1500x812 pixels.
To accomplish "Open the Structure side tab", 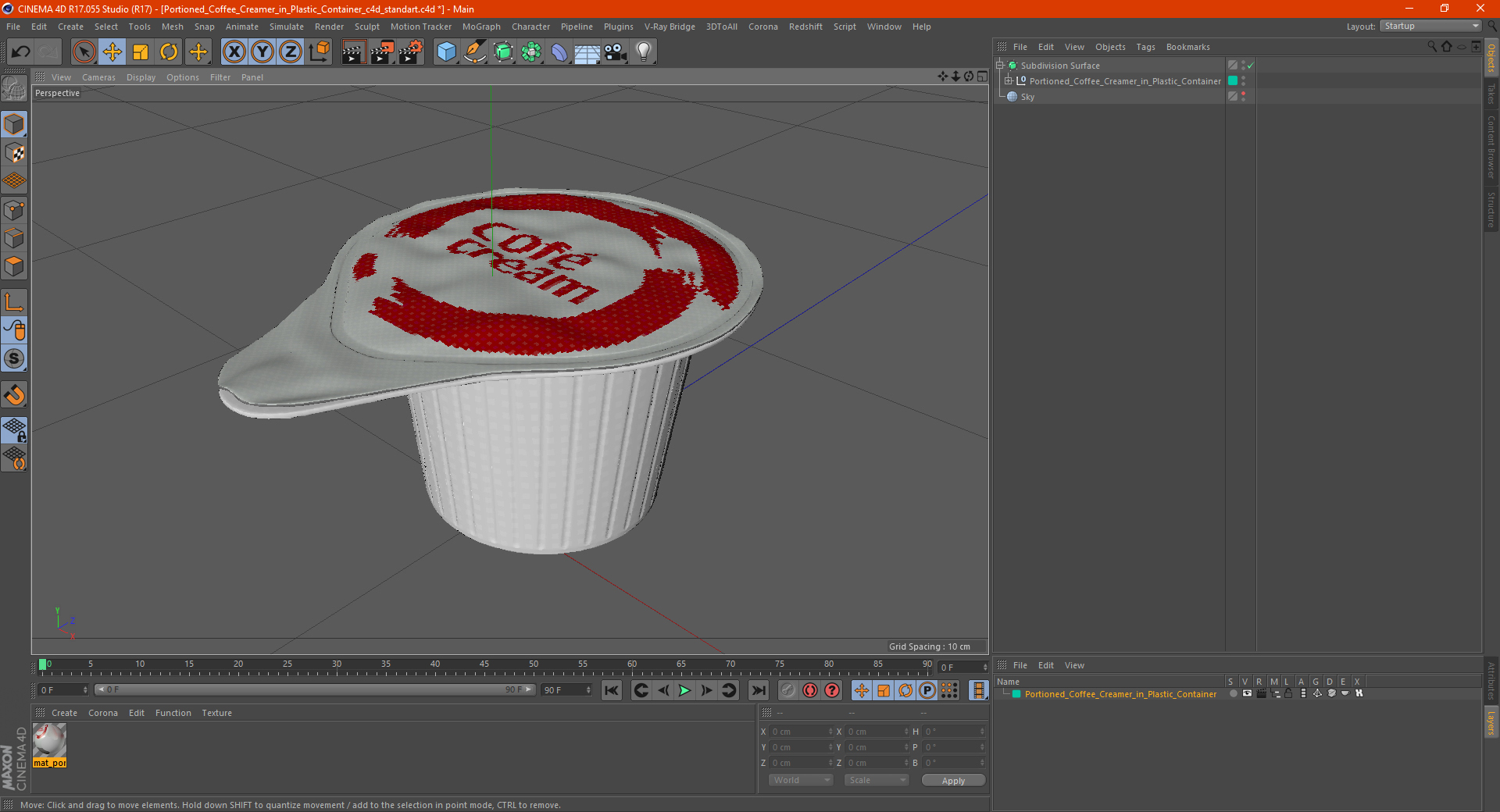I will tap(1491, 209).
